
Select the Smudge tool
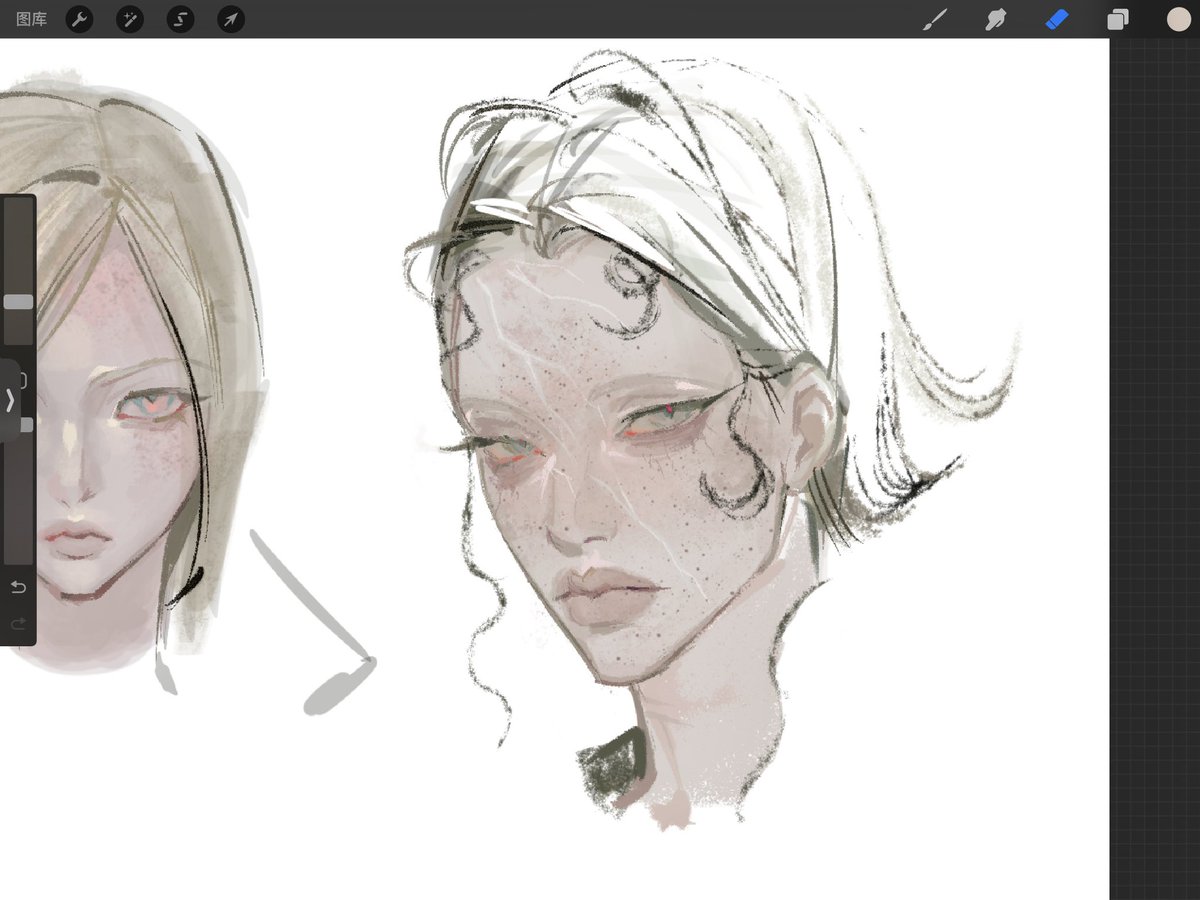[x=995, y=19]
